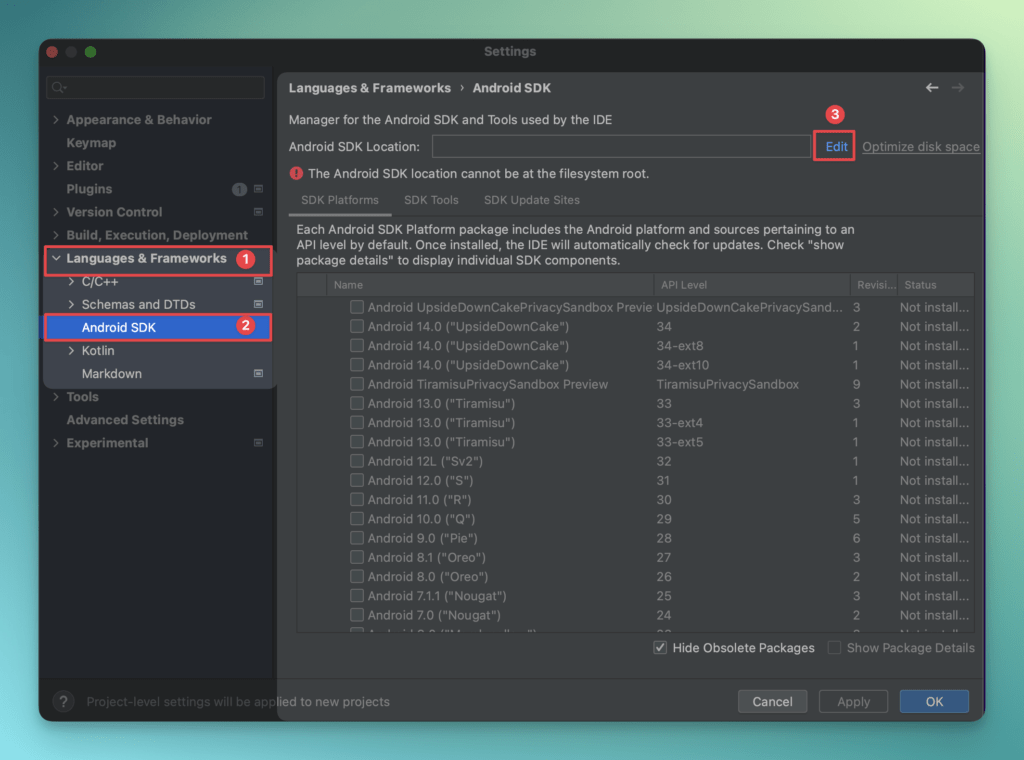Expand the Editor section

click(x=56, y=166)
